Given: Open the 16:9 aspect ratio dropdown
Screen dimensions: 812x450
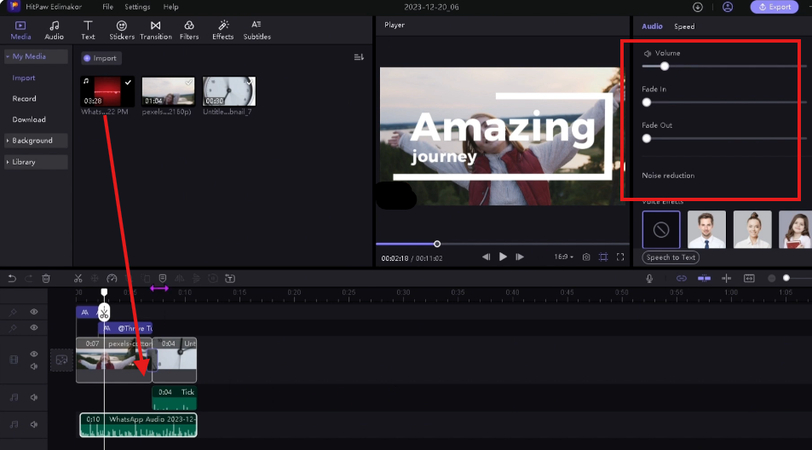Looking at the screenshot, I should [563, 257].
